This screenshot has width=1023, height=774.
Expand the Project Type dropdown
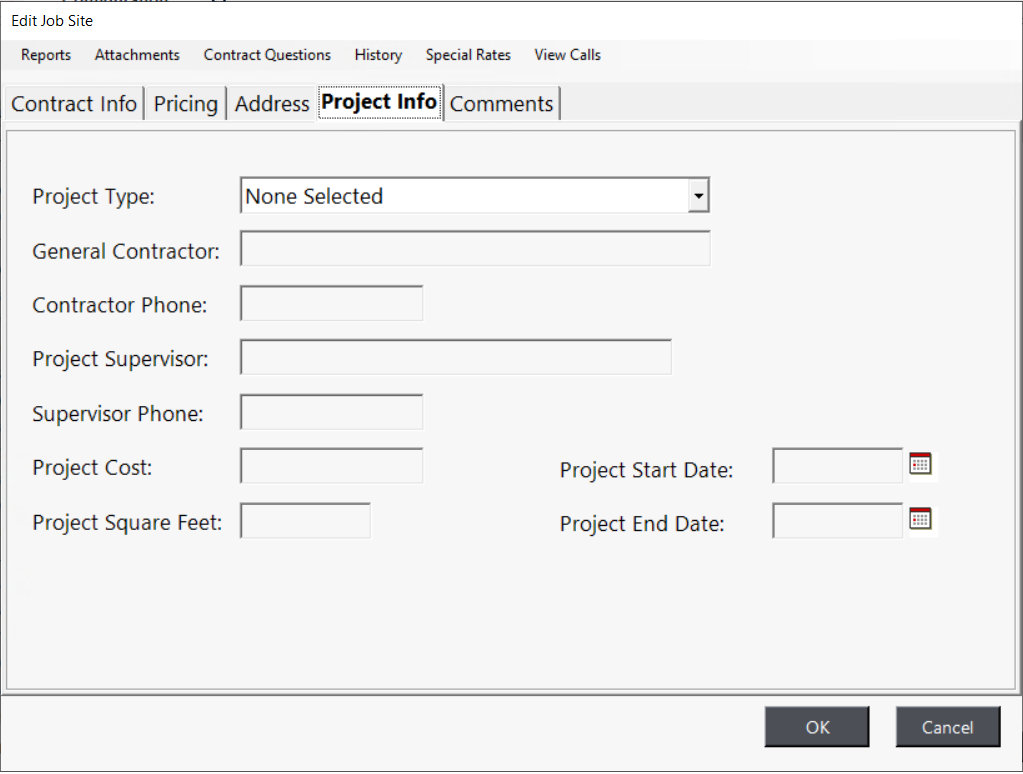(699, 196)
